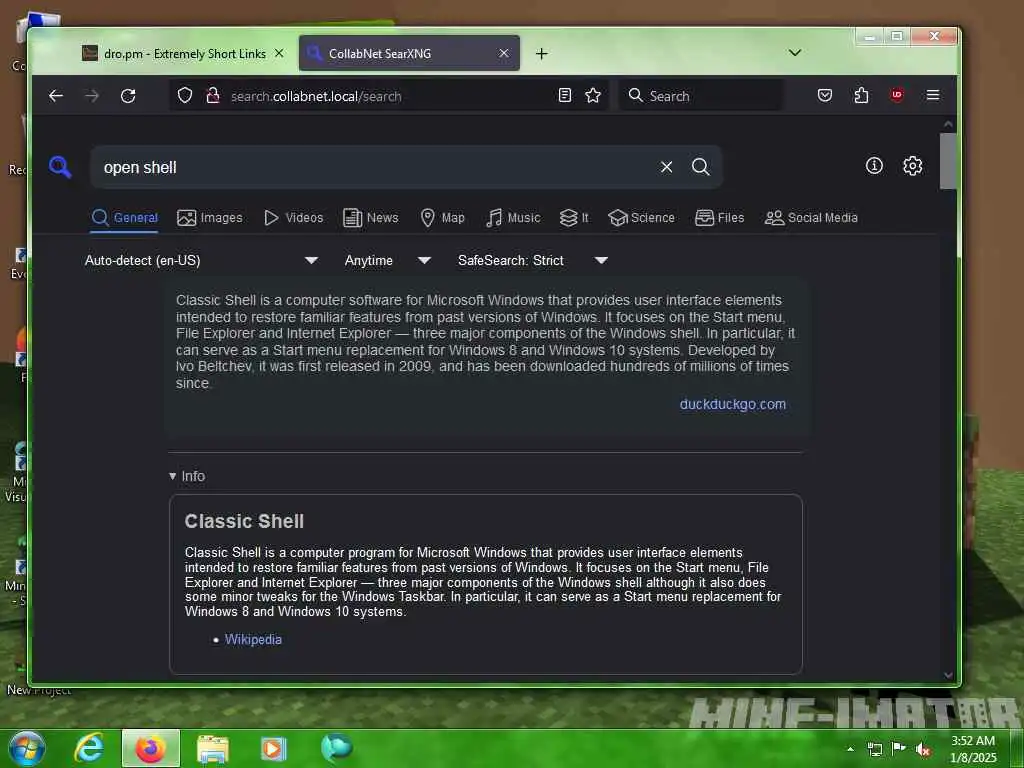Image resolution: width=1024 pixels, height=768 pixels.
Task: Switch to Map search category
Action: pos(442,217)
